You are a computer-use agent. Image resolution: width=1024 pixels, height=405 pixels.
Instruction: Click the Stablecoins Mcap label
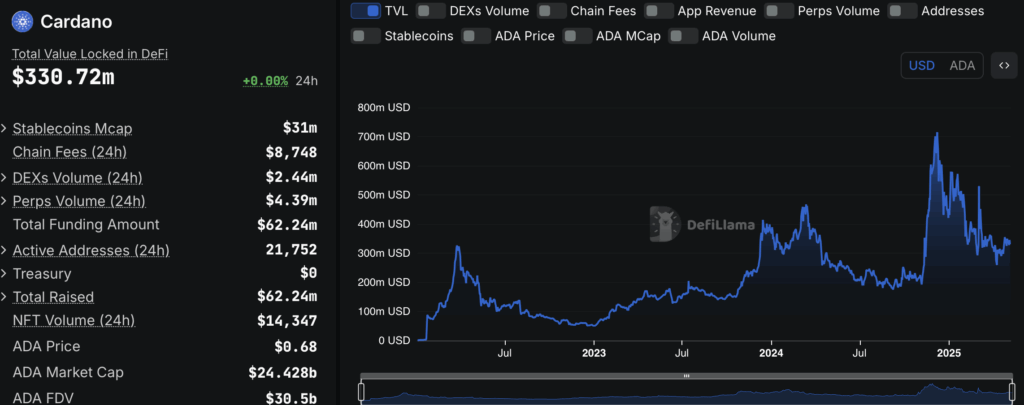click(72, 129)
